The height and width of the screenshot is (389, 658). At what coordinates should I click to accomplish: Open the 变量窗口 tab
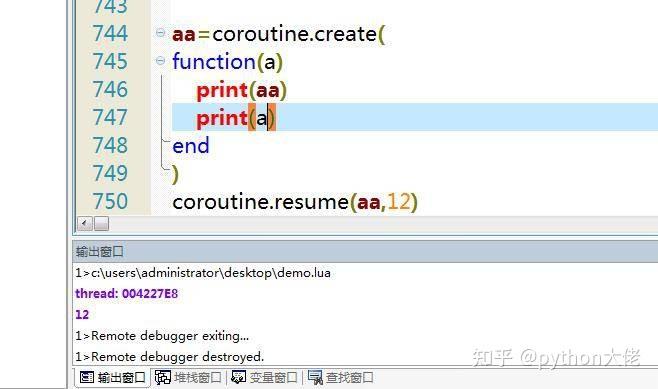pos(264,378)
